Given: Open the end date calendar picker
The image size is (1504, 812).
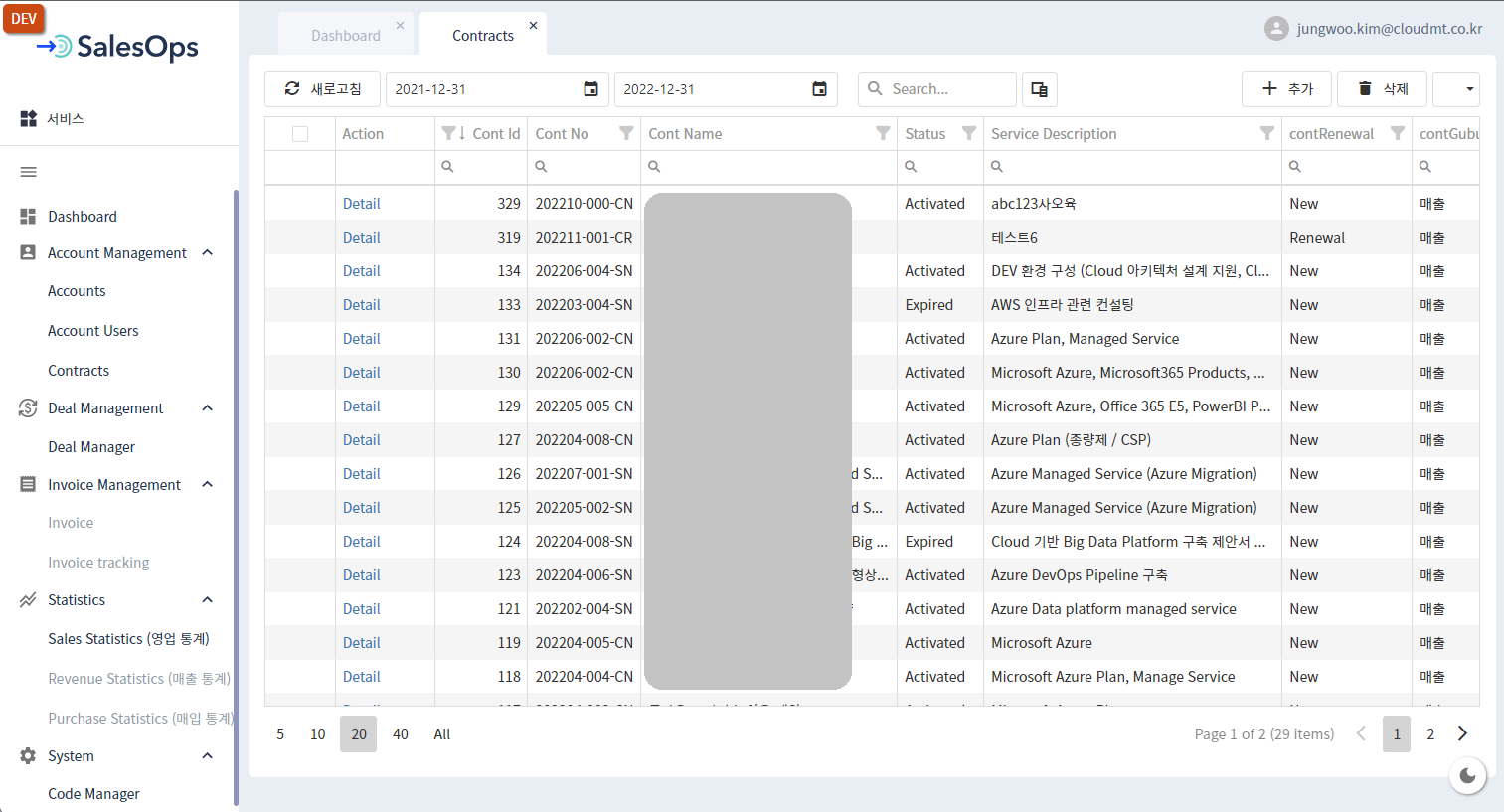Looking at the screenshot, I should point(819,89).
